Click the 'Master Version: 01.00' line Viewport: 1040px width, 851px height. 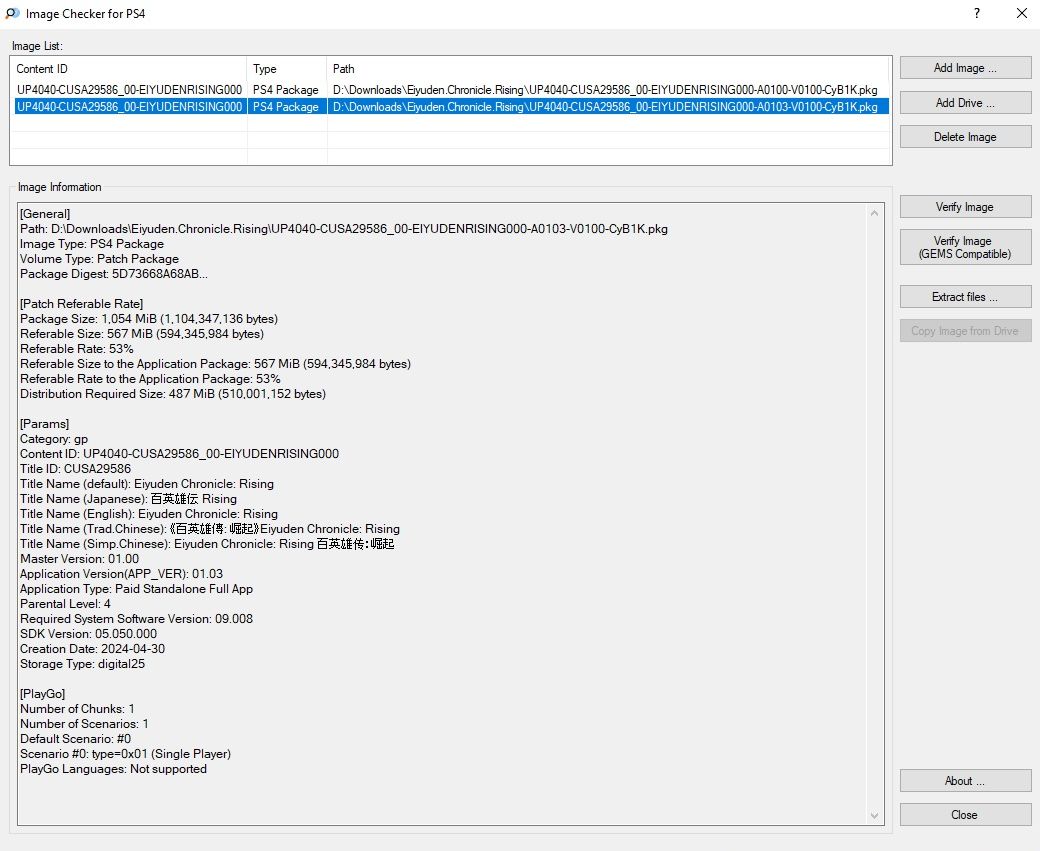(80, 558)
